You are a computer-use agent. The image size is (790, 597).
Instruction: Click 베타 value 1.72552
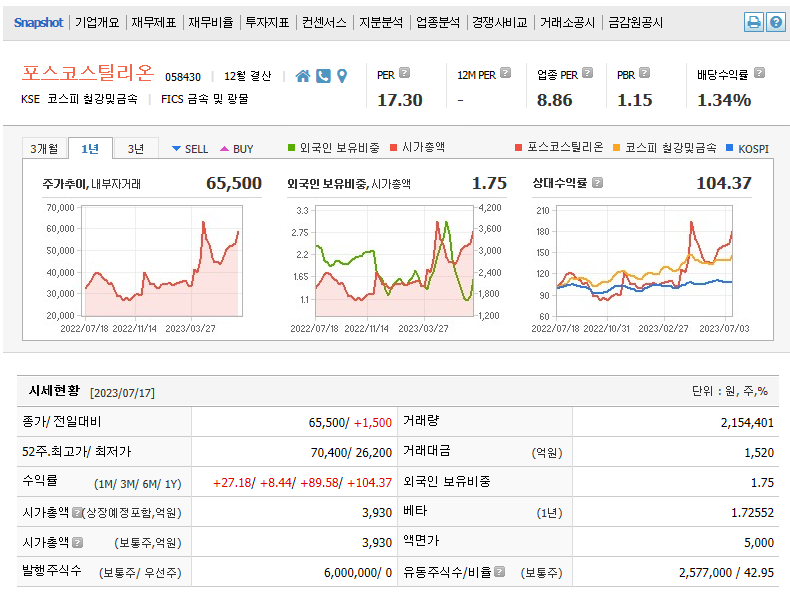[x=753, y=513]
